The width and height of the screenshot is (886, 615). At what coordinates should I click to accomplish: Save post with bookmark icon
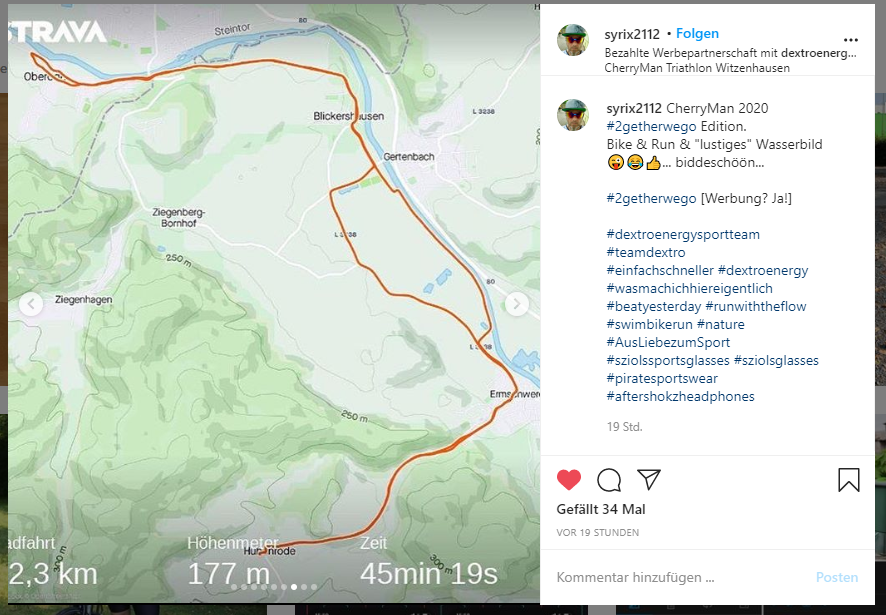[848, 480]
